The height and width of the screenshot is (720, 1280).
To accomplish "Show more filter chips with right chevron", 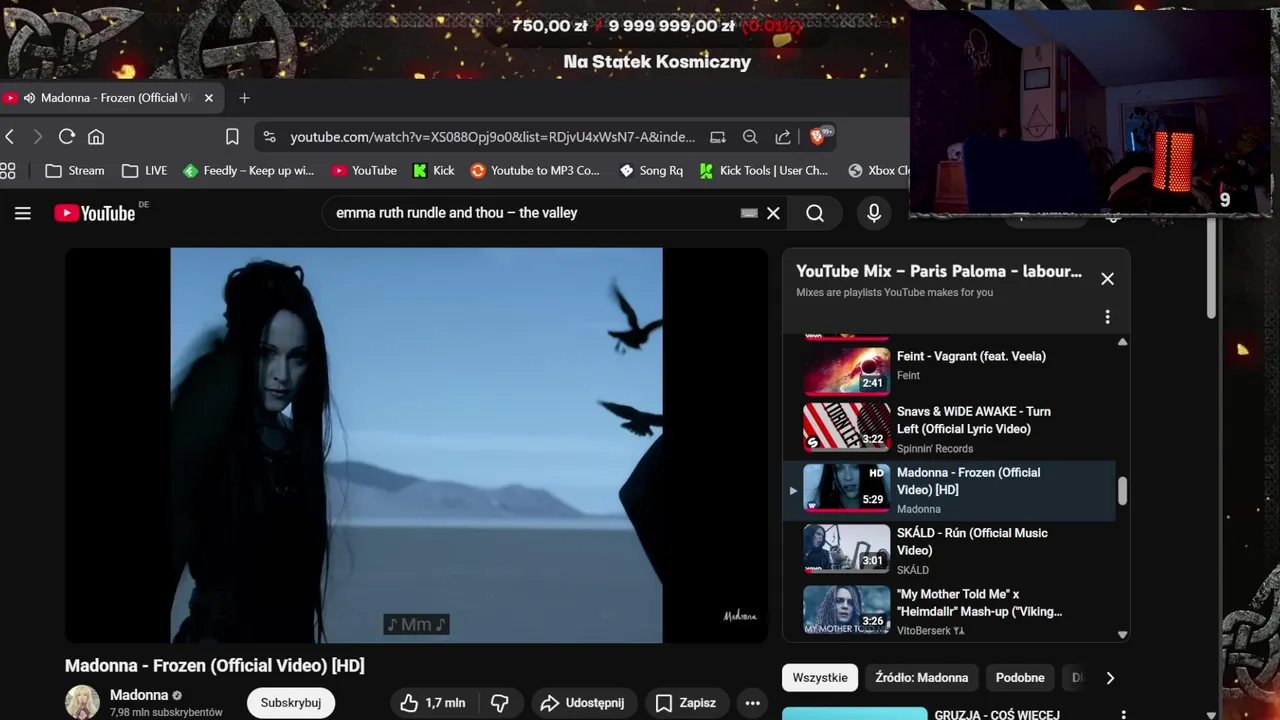I will point(1110,678).
